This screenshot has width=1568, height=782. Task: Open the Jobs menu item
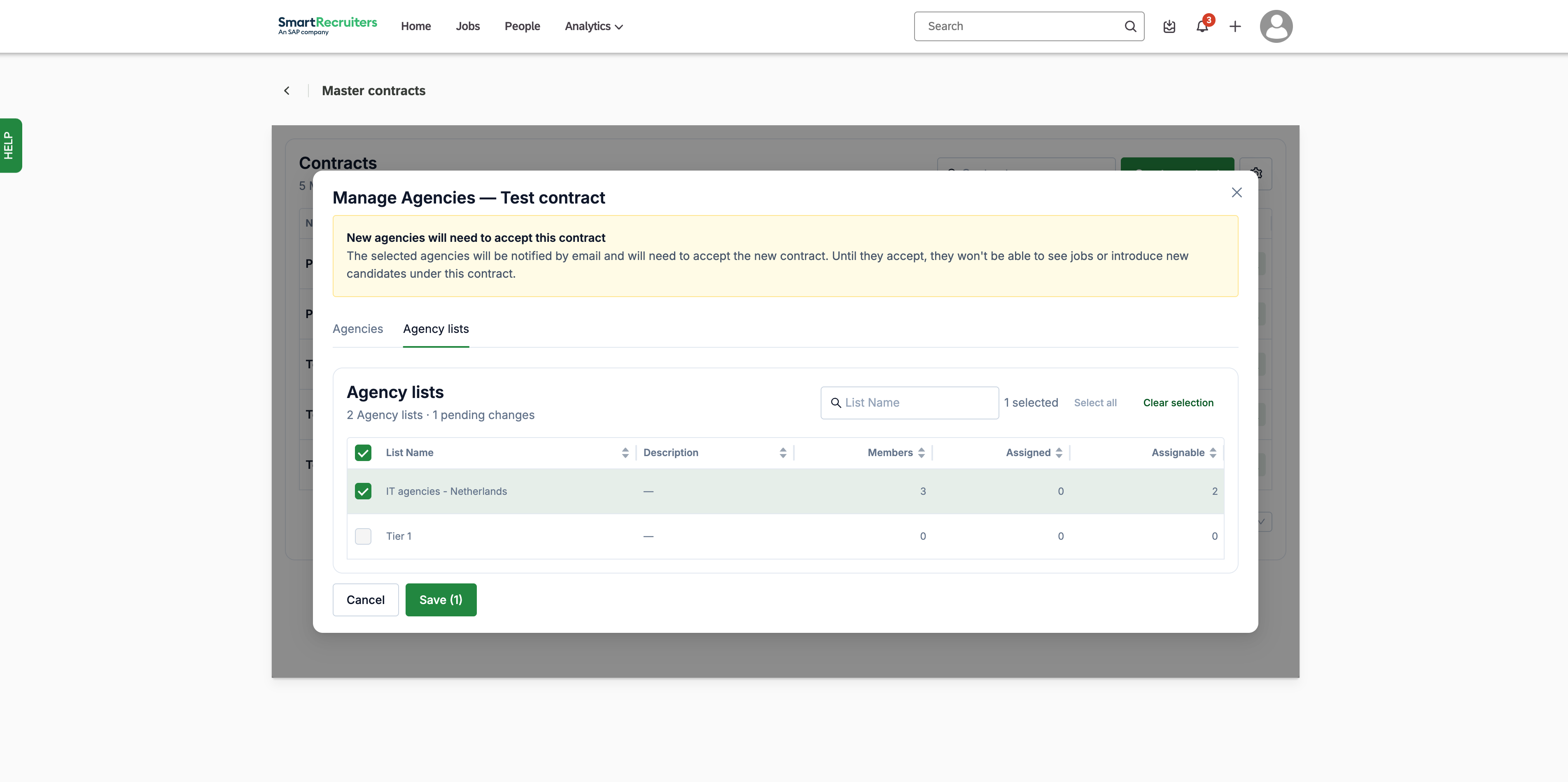[x=467, y=26]
